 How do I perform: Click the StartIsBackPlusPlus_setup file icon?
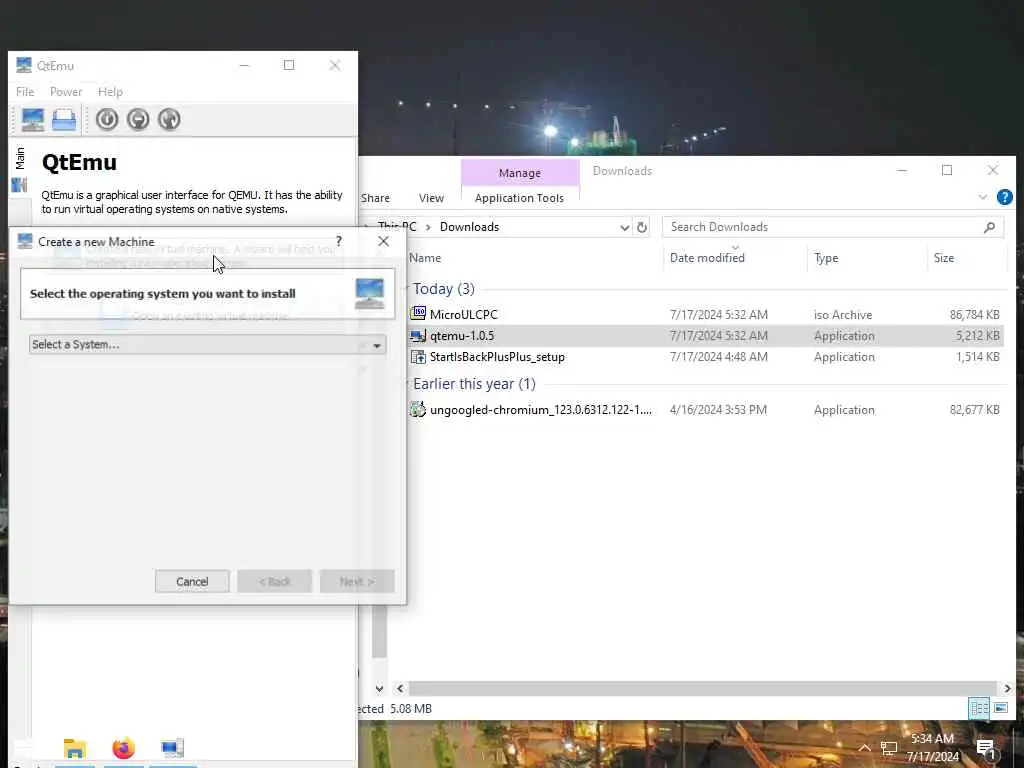(x=418, y=357)
